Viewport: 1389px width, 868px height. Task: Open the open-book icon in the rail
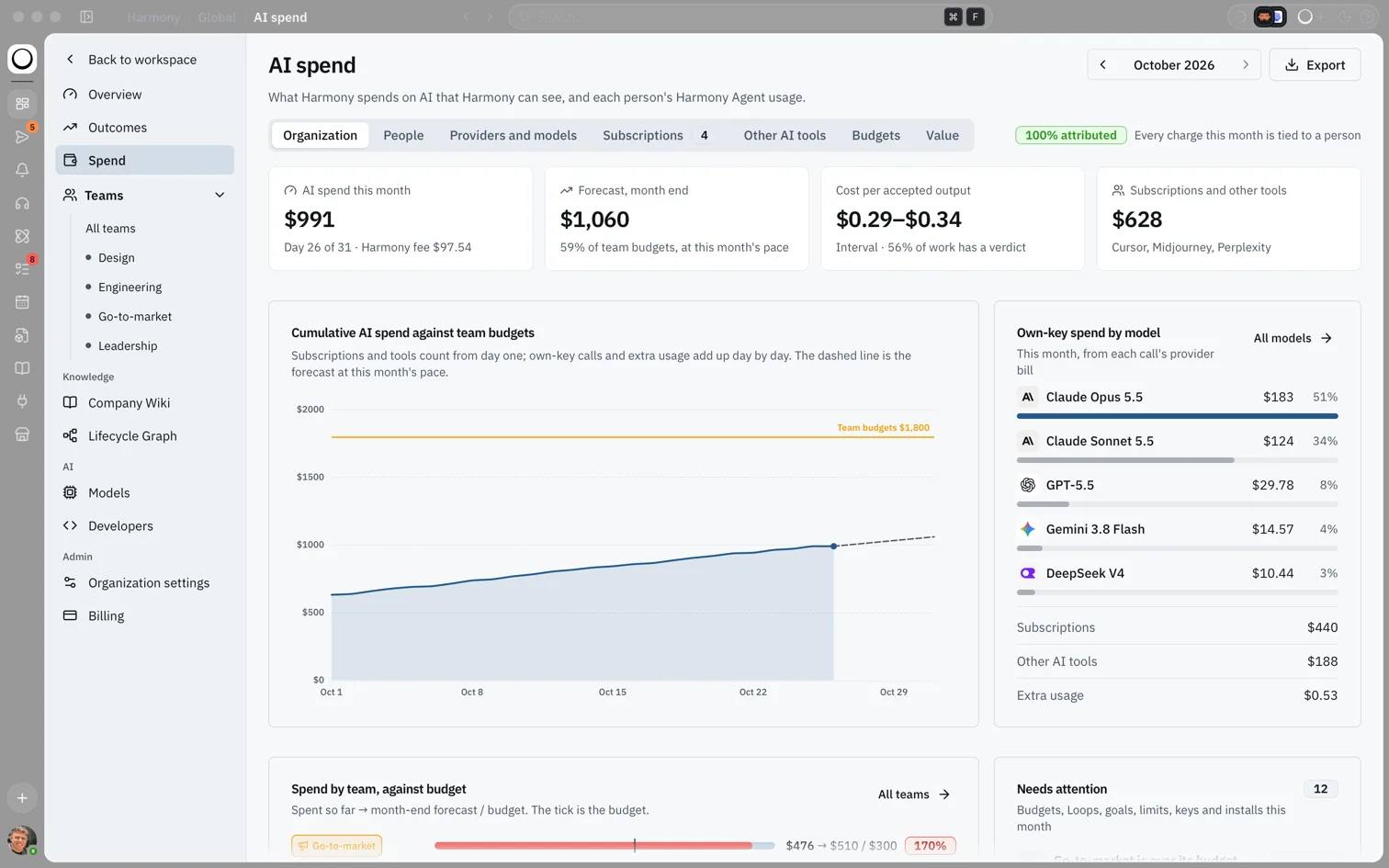(22, 368)
